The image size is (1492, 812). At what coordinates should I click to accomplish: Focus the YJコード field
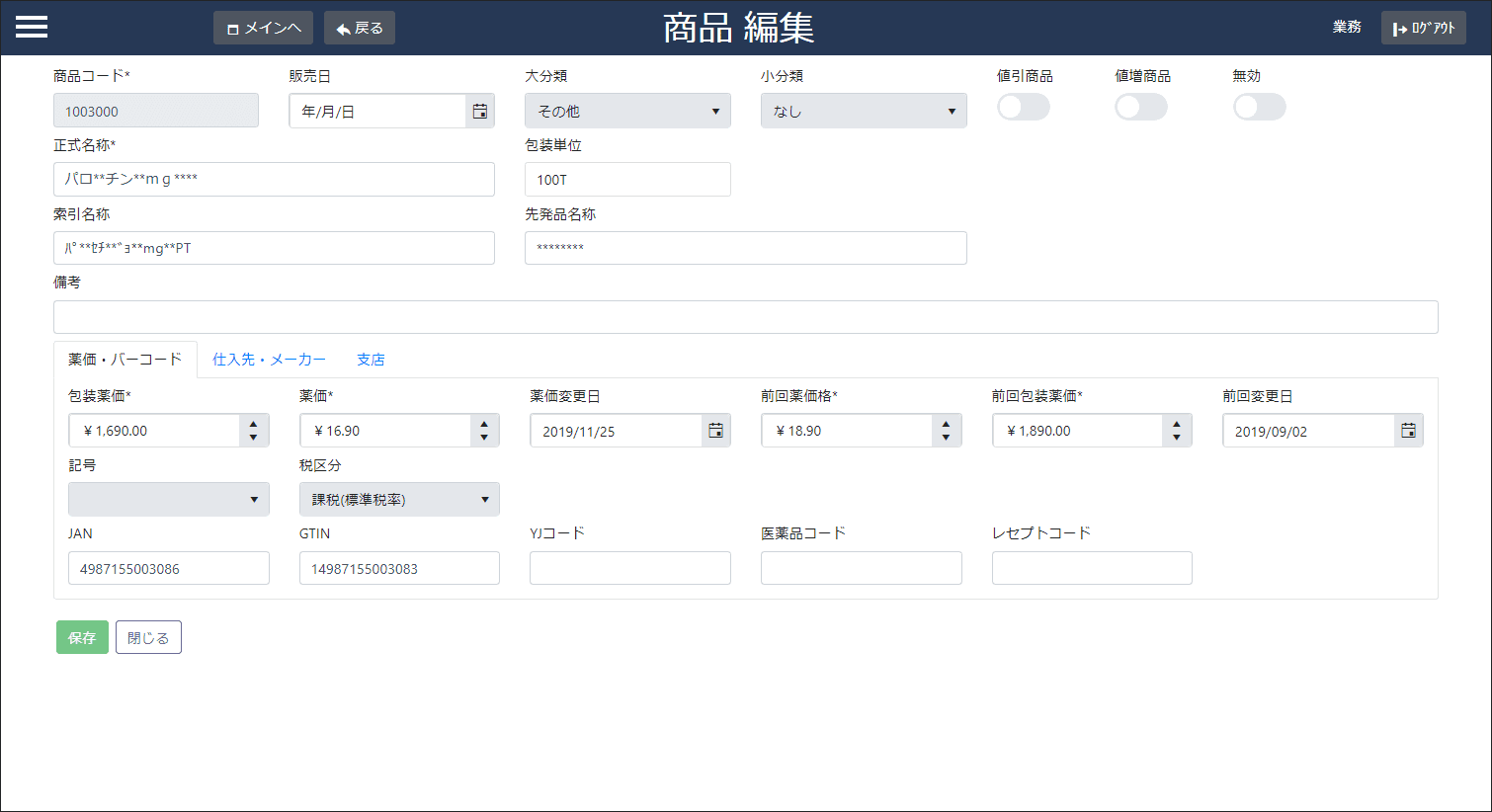630,568
